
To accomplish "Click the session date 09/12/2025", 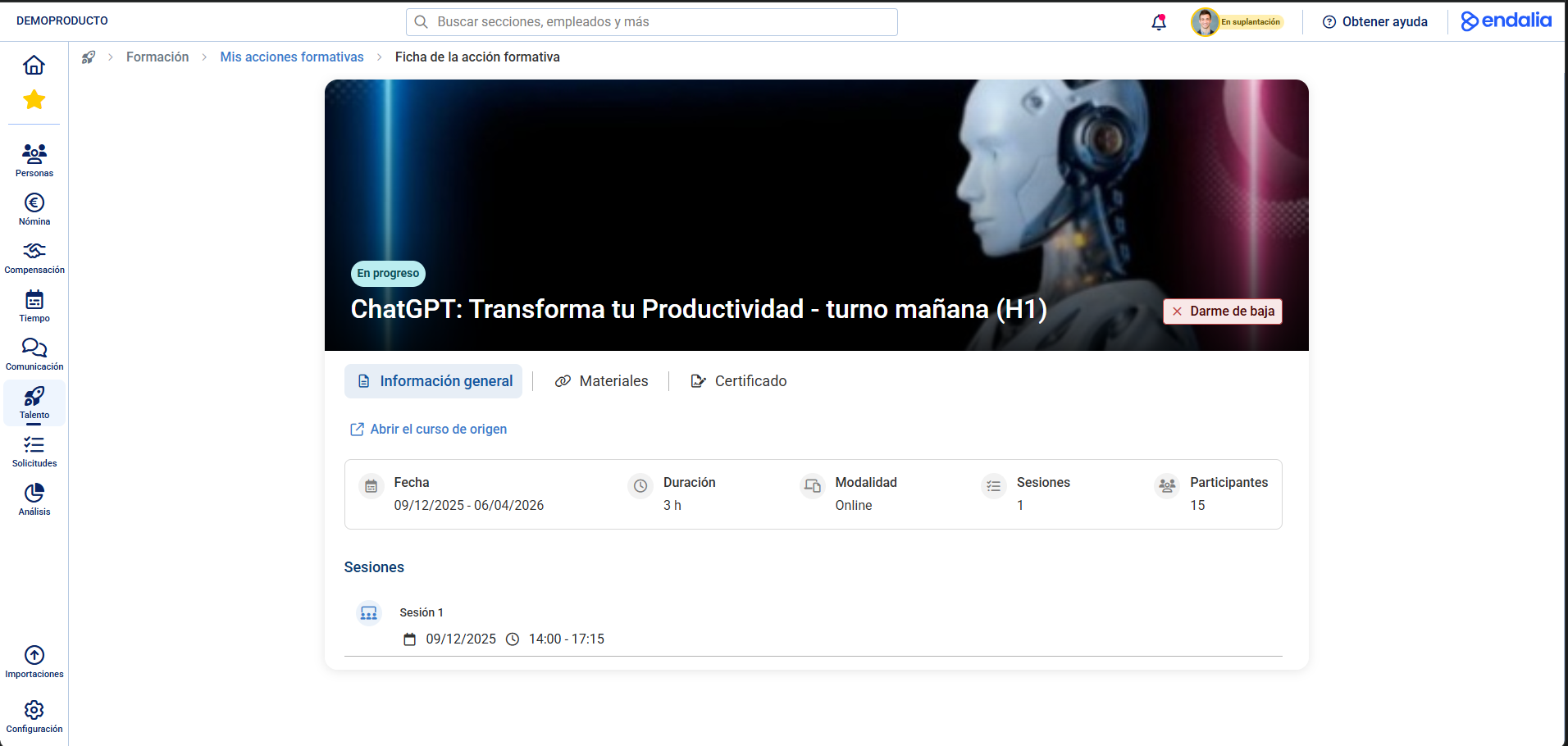I will coord(461,639).
